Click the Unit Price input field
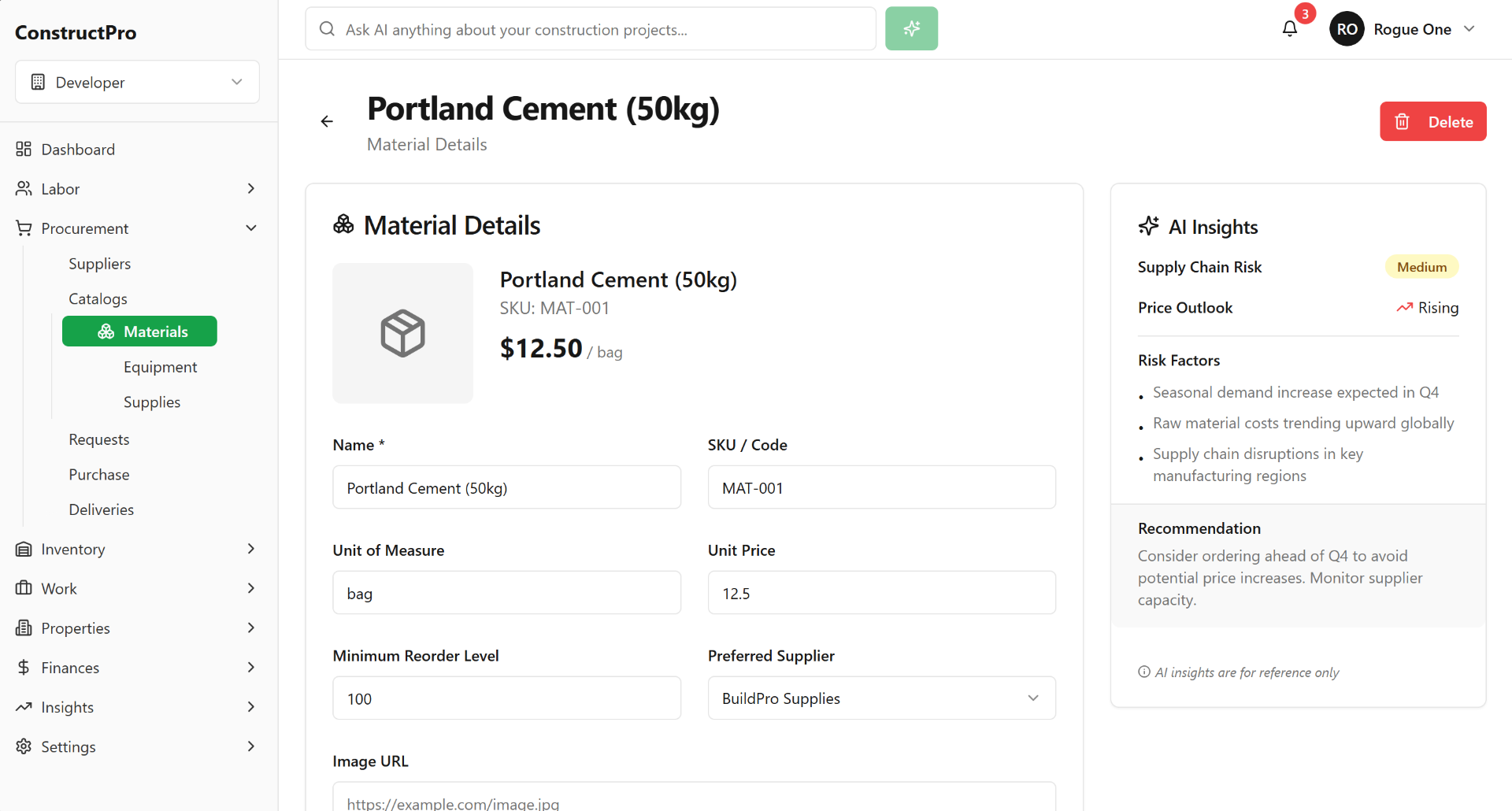Image resolution: width=1512 pixels, height=811 pixels. click(x=881, y=593)
